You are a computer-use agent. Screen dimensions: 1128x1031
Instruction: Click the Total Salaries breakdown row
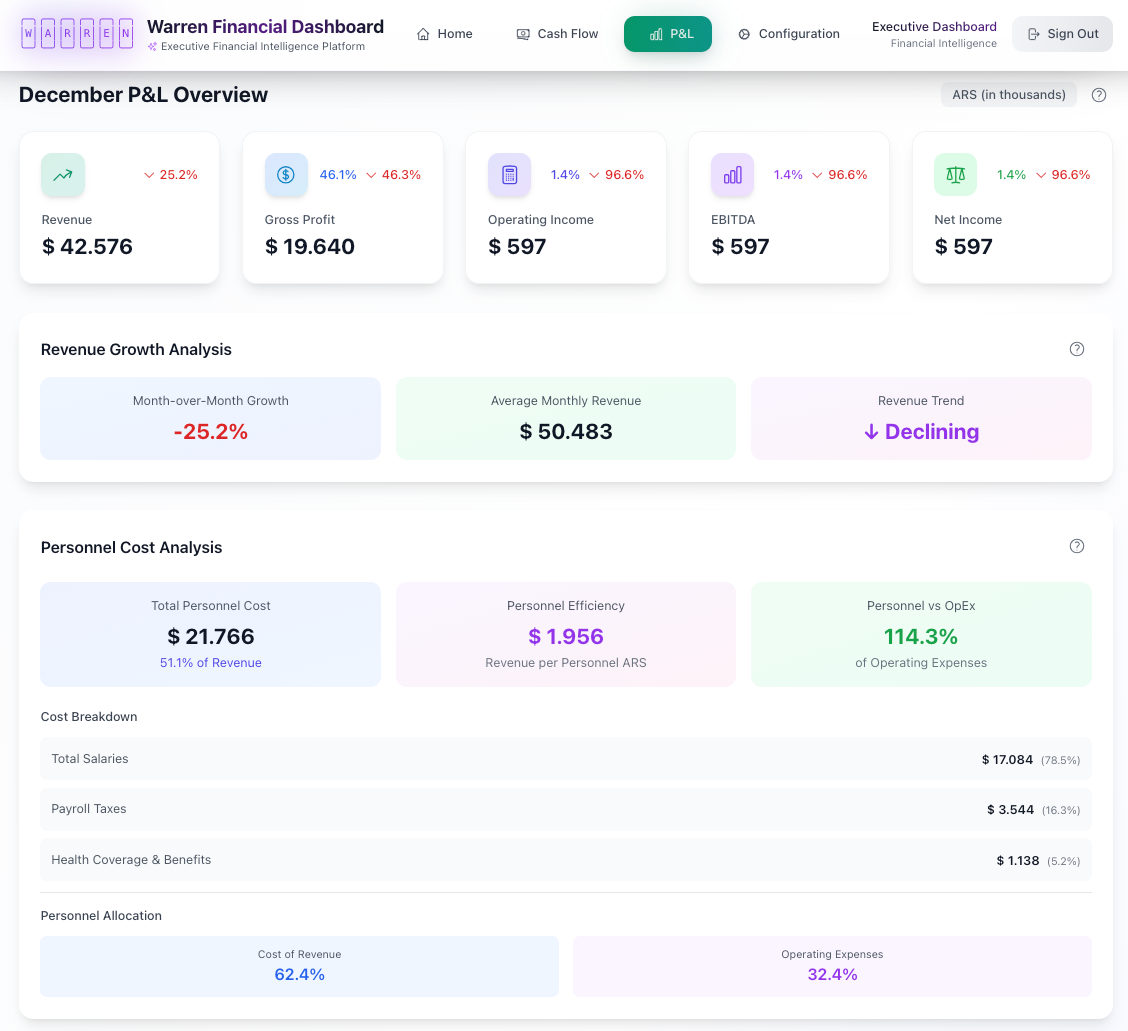coord(565,759)
